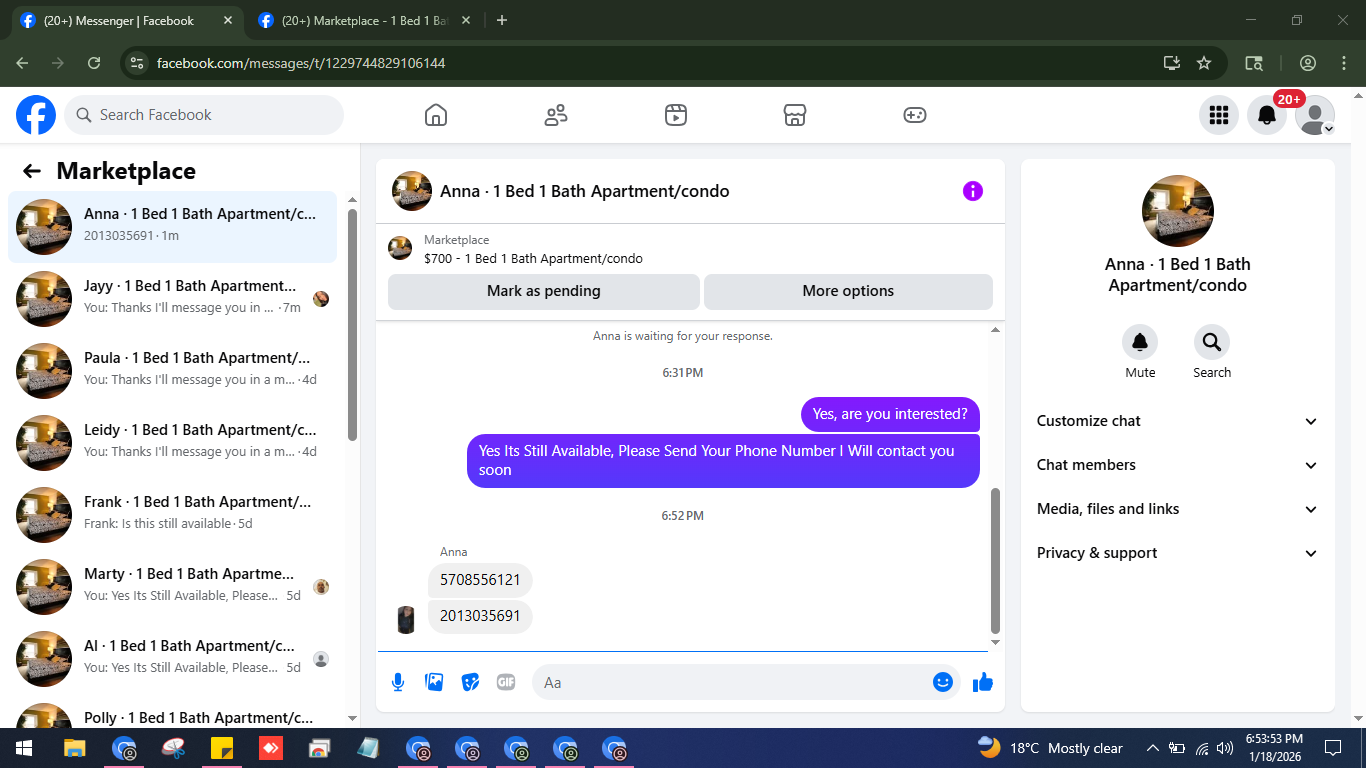Click the Mute bell button
The height and width of the screenshot is (768, 1366).
click(x=1140, y=343)
